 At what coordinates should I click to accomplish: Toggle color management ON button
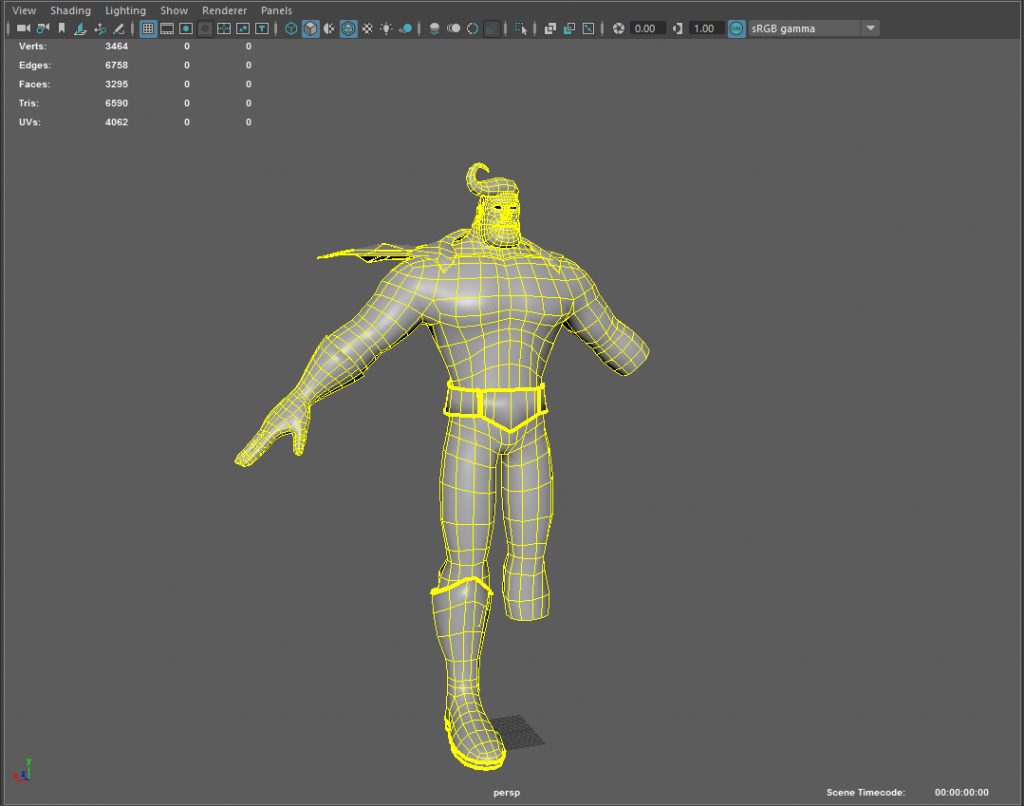736,29
